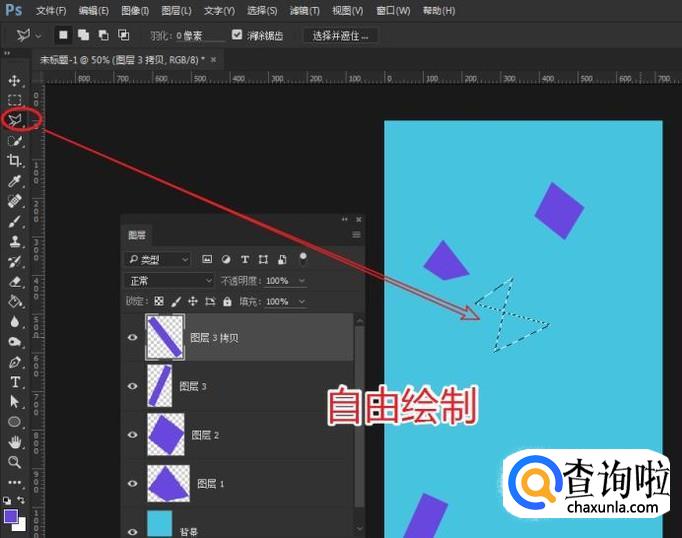682x538 pixels.
Task: Select the Eyedropper tool
Action: pos(15,181)
